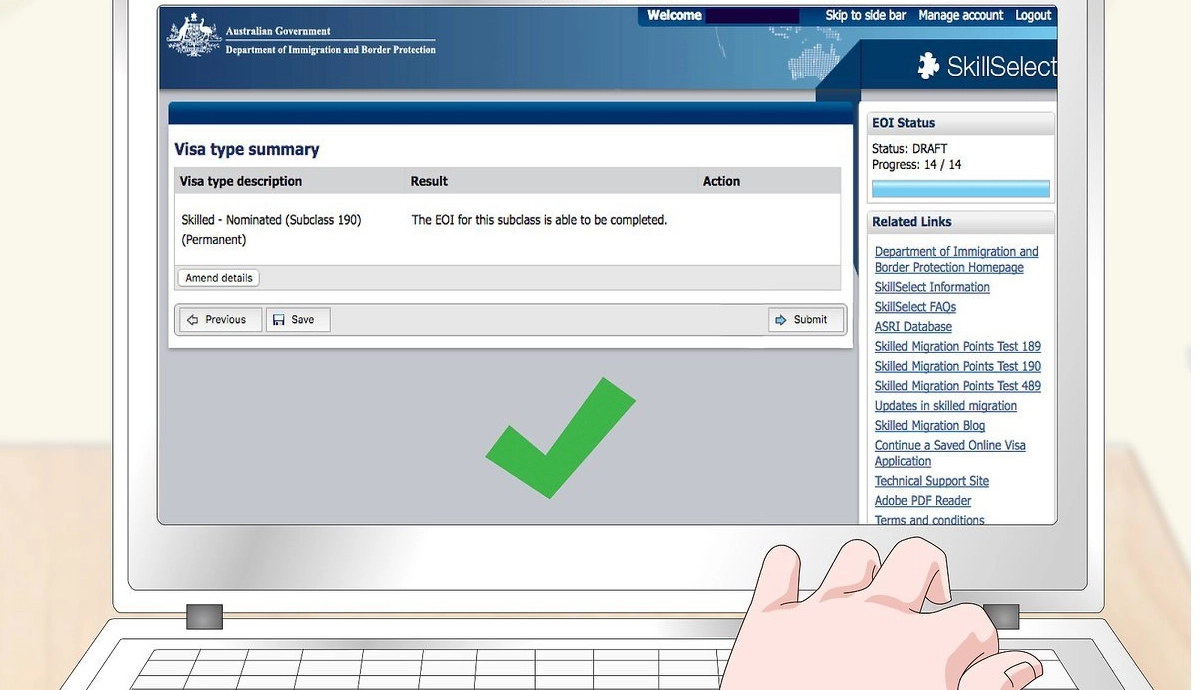Click the Technical Support Site link
1200x690 pixels.
931,481
